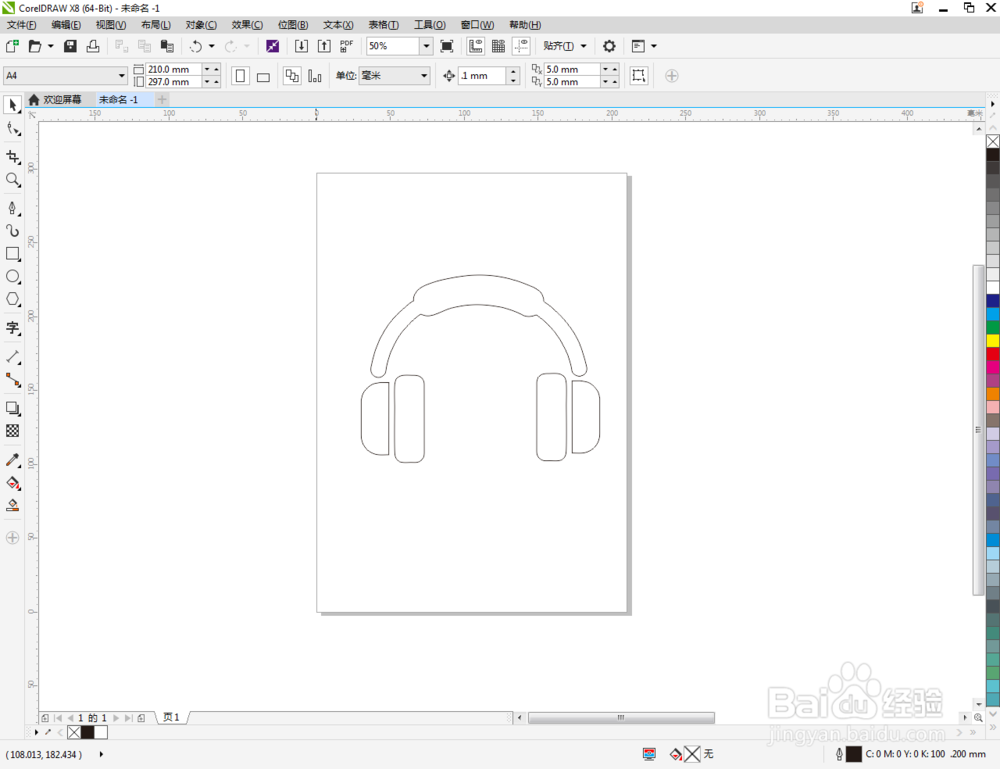The height and width of the screenshot is (769, 1000).
Task: Create a new document
Action: click(x=11, y=46)
